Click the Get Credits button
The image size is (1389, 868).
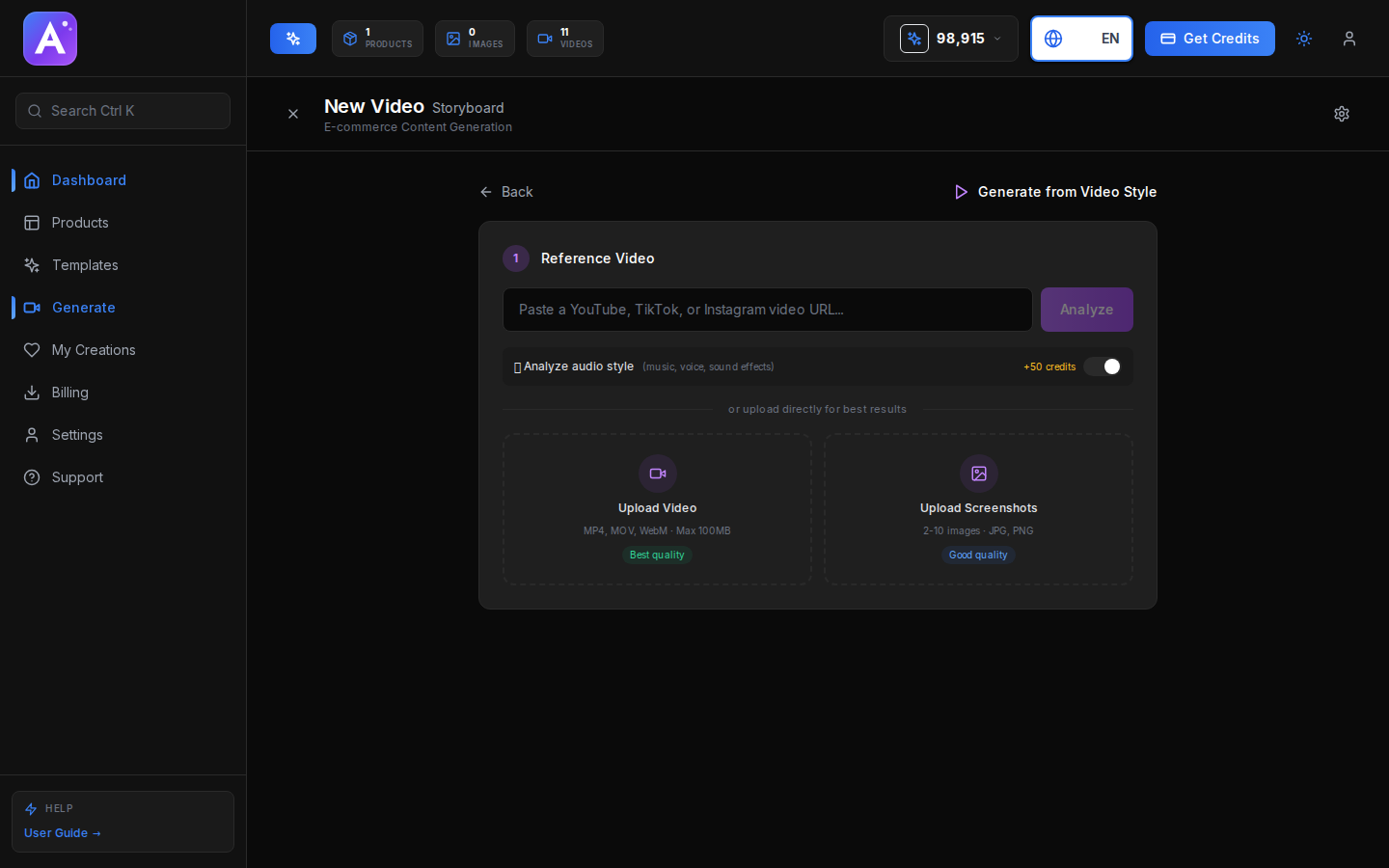click(x=1210, y=39)
